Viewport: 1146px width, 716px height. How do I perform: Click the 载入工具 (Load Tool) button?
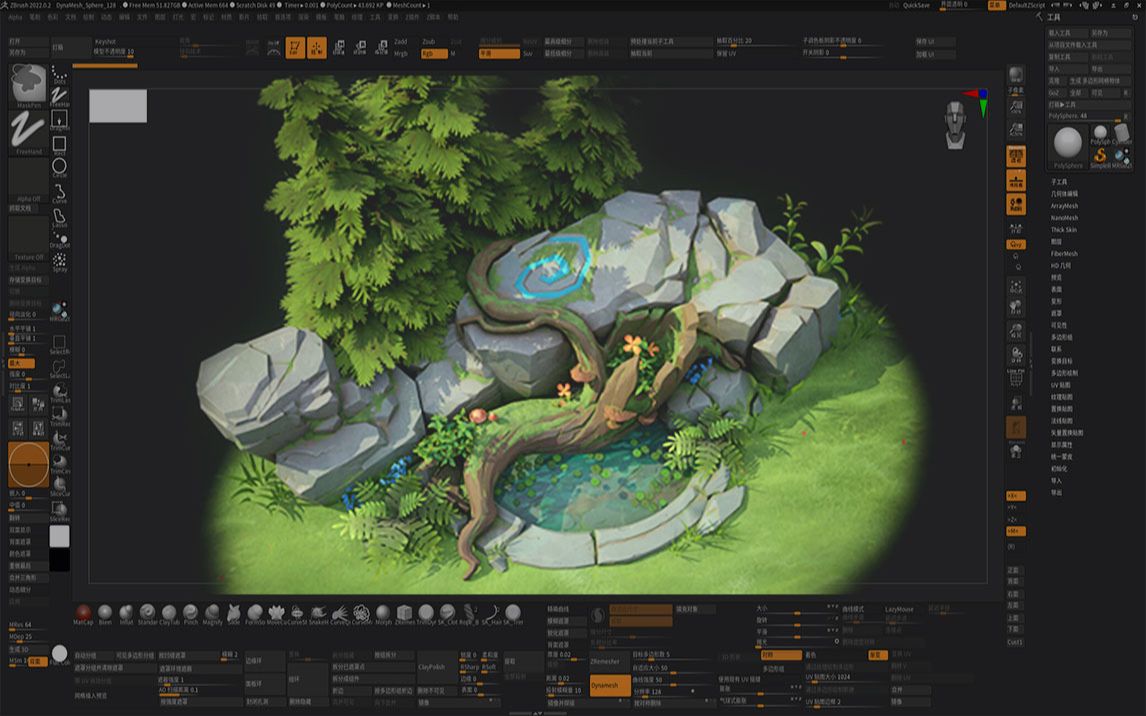1067,33
